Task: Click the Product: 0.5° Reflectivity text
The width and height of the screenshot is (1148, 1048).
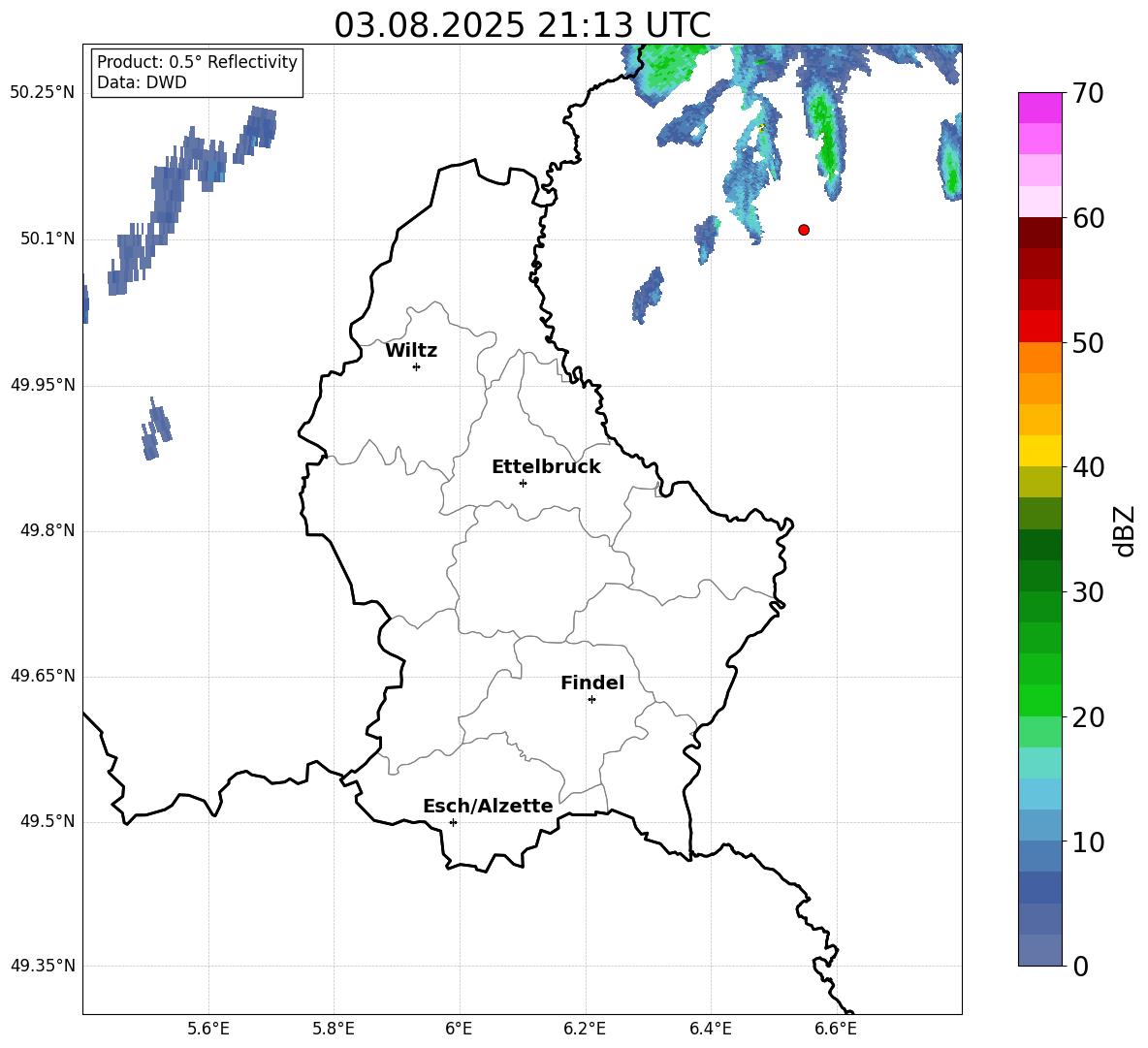Action: pyautogui.click(x=197, y=62)
